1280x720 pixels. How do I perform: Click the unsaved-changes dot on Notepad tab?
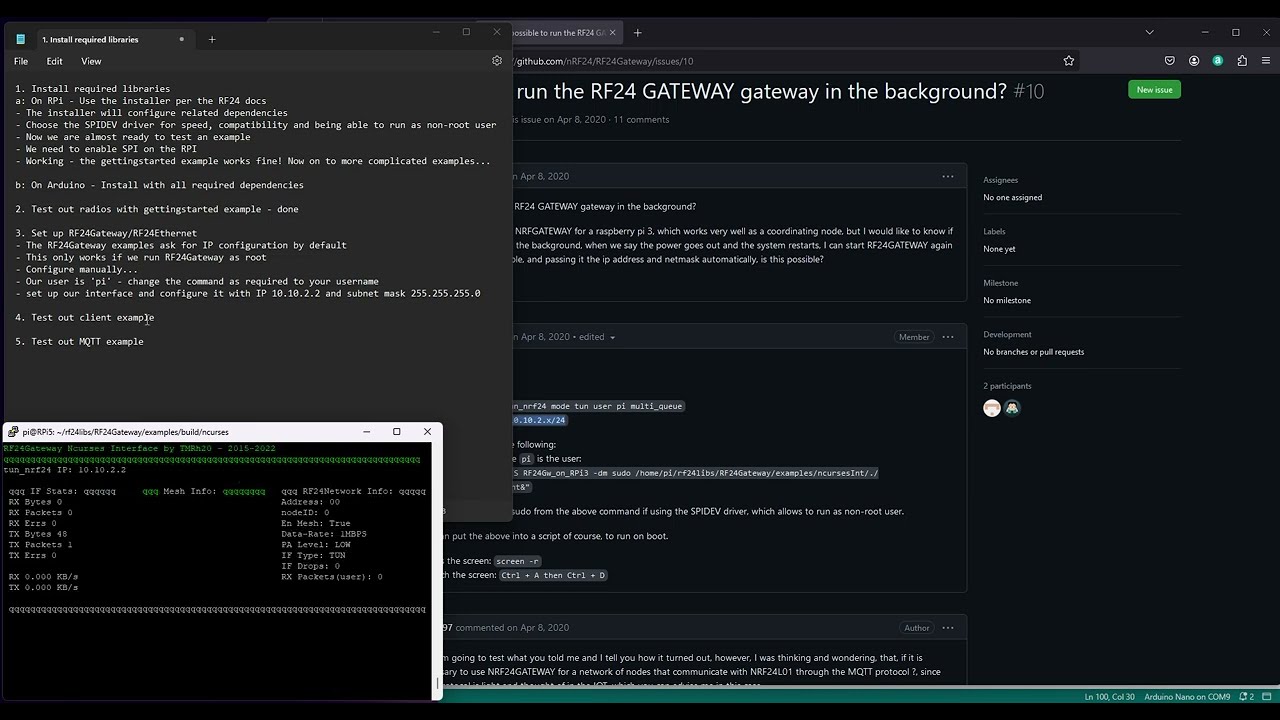click(x=181, y=39)
